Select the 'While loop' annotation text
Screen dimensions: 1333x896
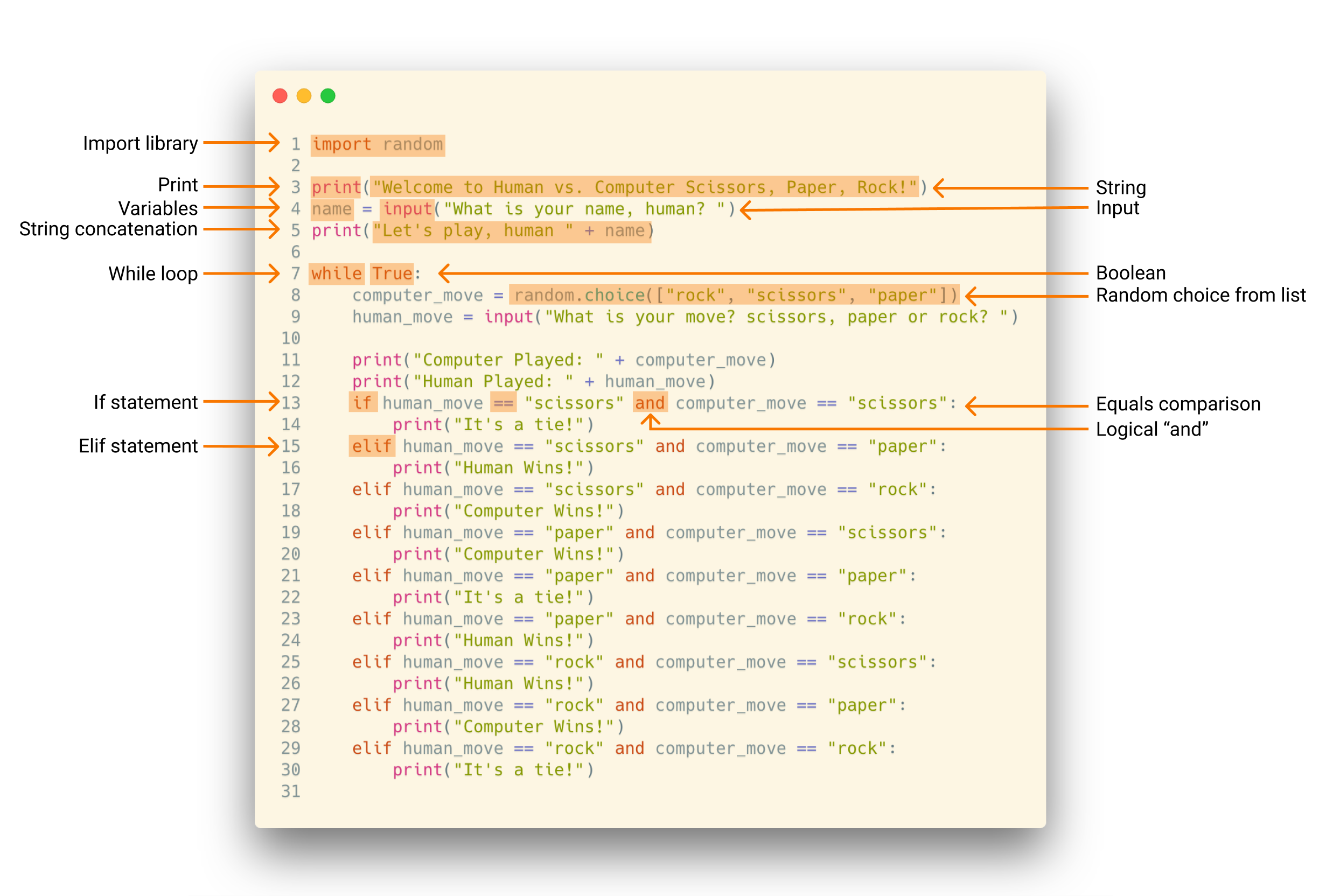point(152,273)
